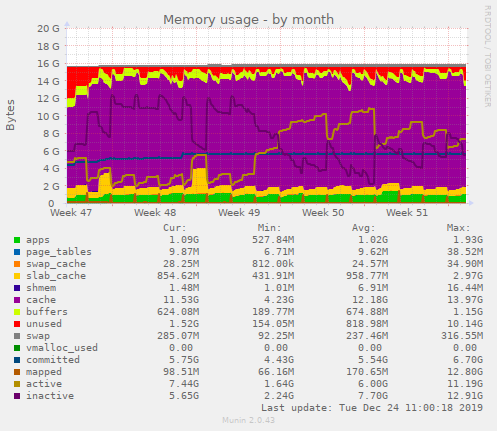Click the red unused legend swatch
Screen dimensions: 497x431
[17, 324]
